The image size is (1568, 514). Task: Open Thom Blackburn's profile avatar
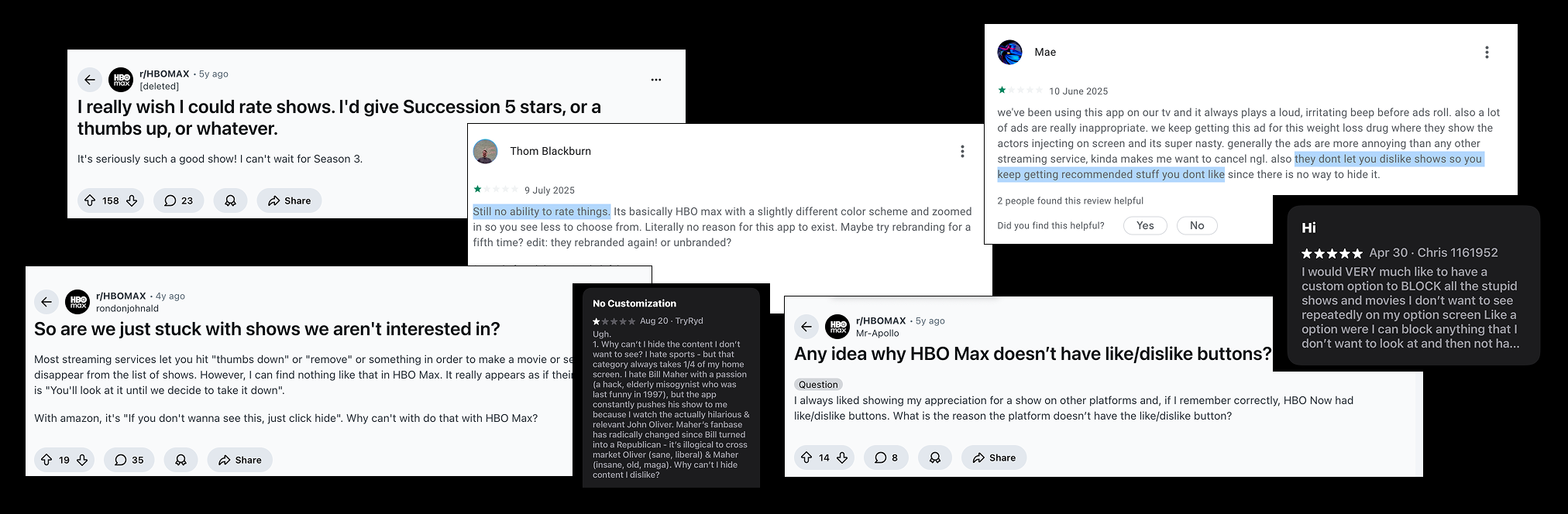pos(486,151)
